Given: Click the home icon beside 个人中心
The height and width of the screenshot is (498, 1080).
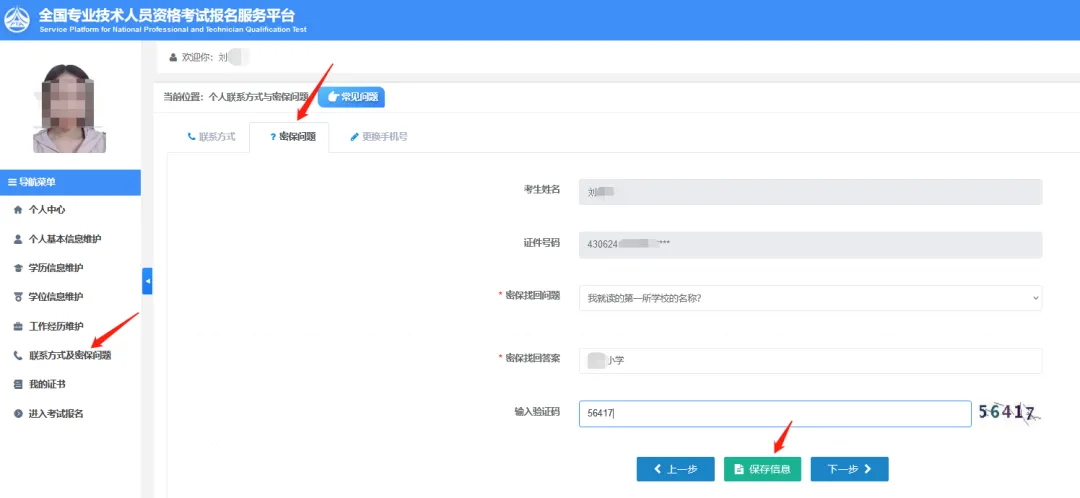Looking at the screenshot, I should [18, 210].
